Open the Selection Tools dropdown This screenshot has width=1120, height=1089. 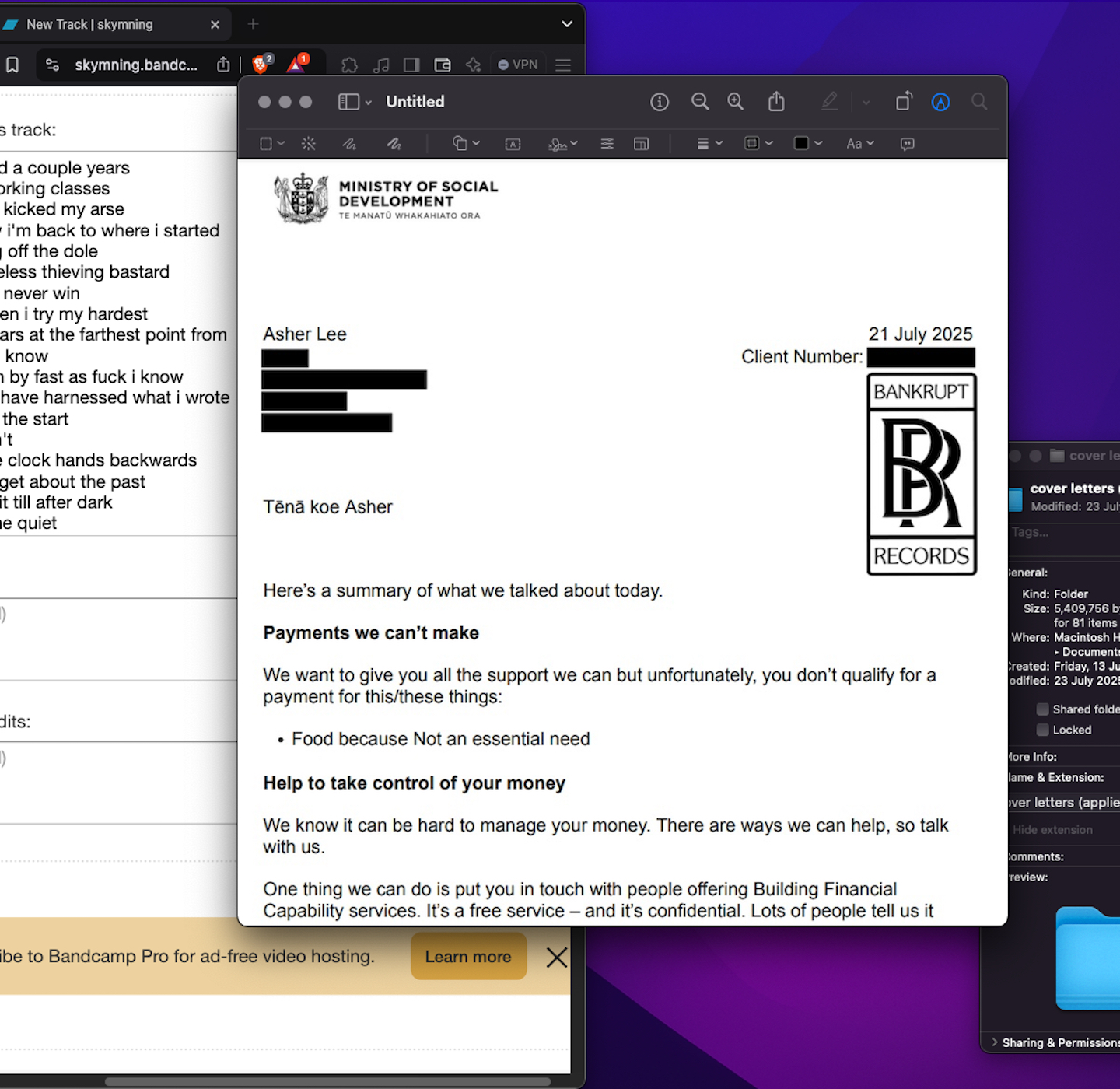[x=272, y=144]
